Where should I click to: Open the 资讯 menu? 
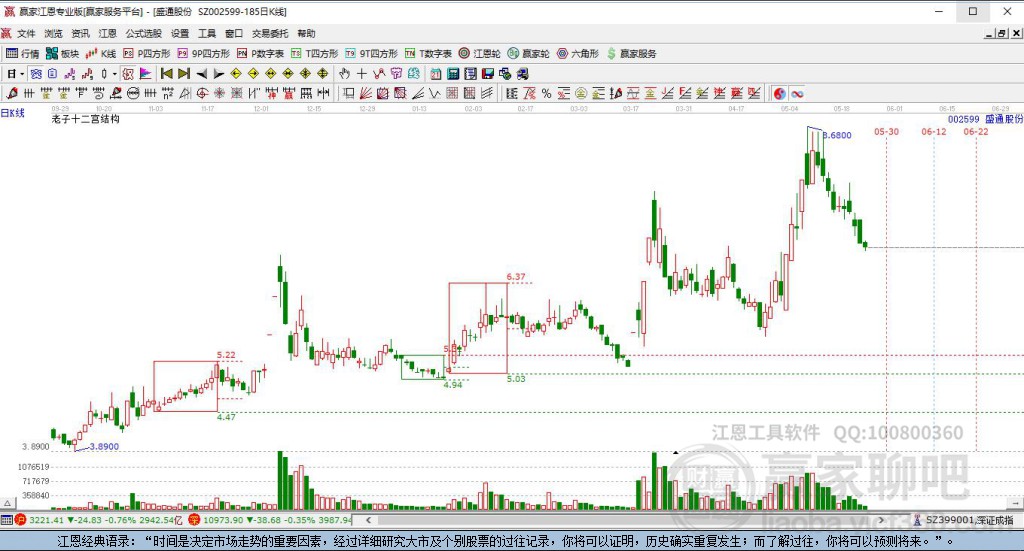click(80, 33)
